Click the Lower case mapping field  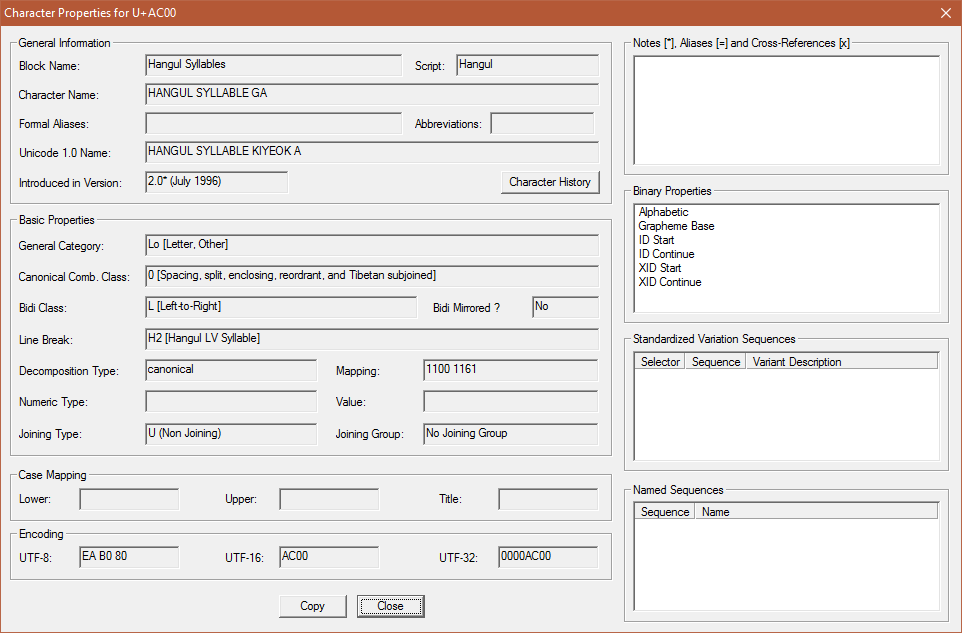coord(129,499)
